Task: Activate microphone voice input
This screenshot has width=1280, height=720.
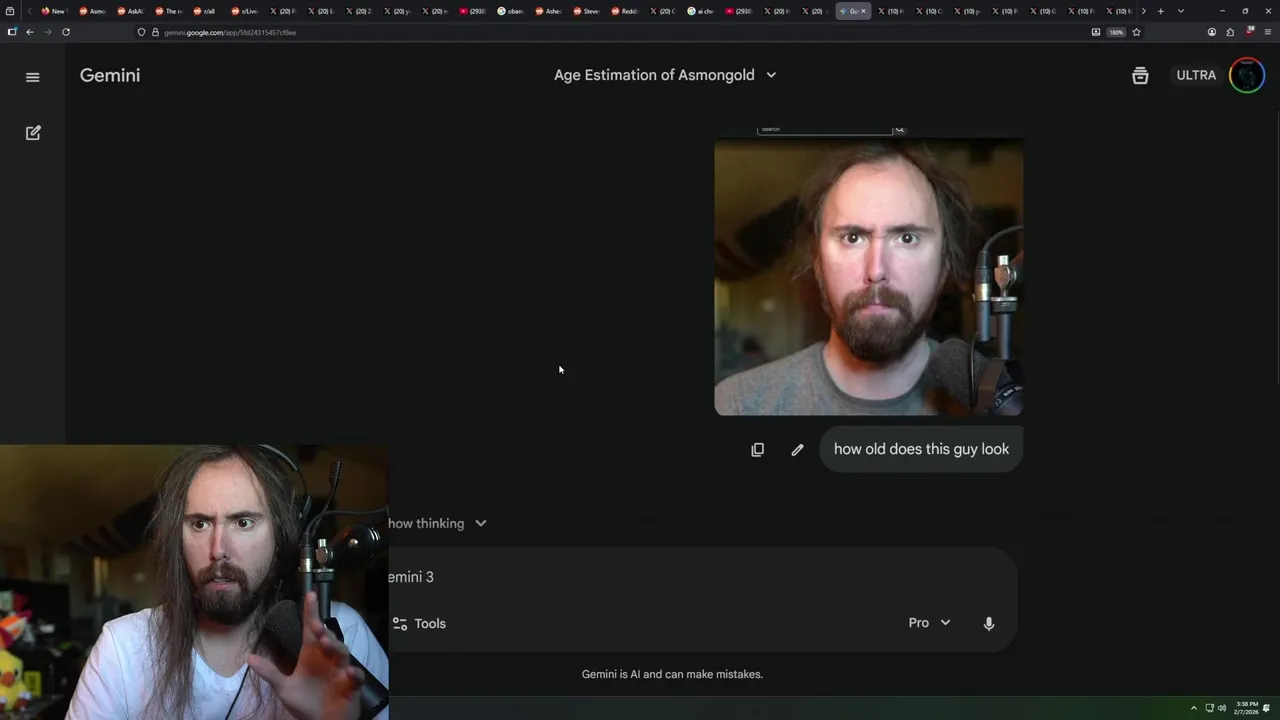Action: (x=988, y=623)
